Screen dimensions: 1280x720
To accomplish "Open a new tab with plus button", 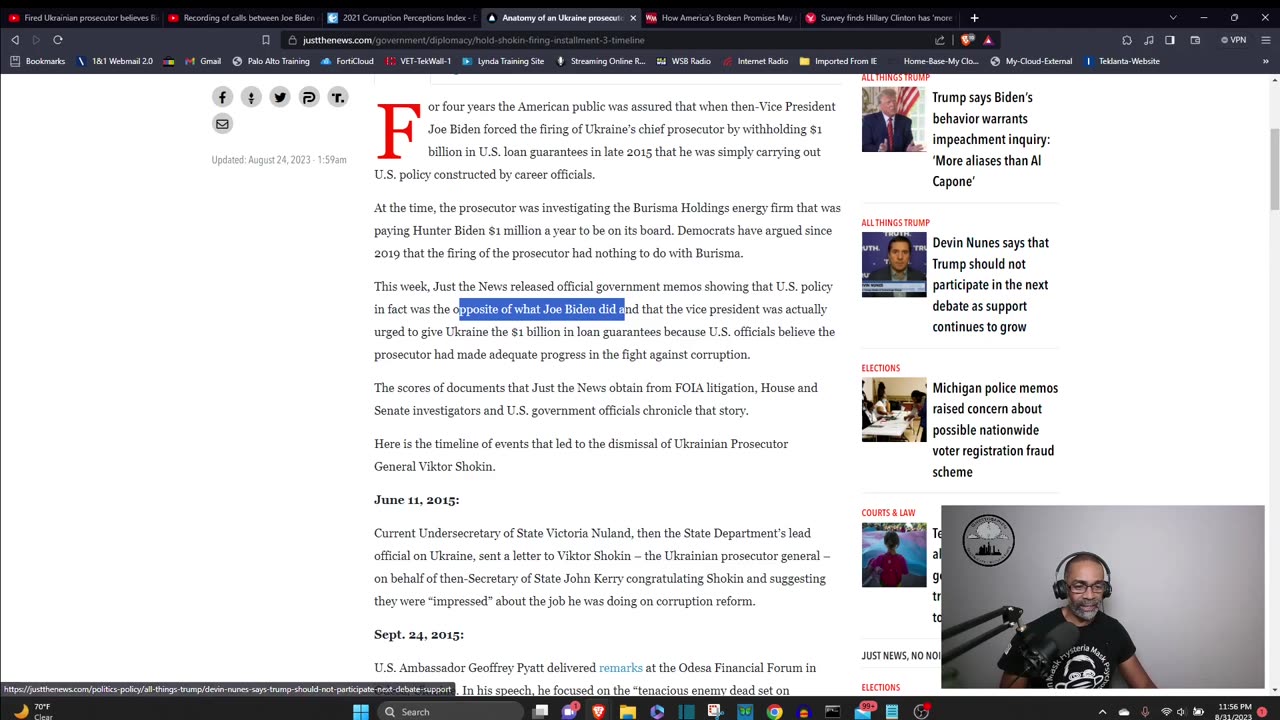I will (x=974, y=17).
